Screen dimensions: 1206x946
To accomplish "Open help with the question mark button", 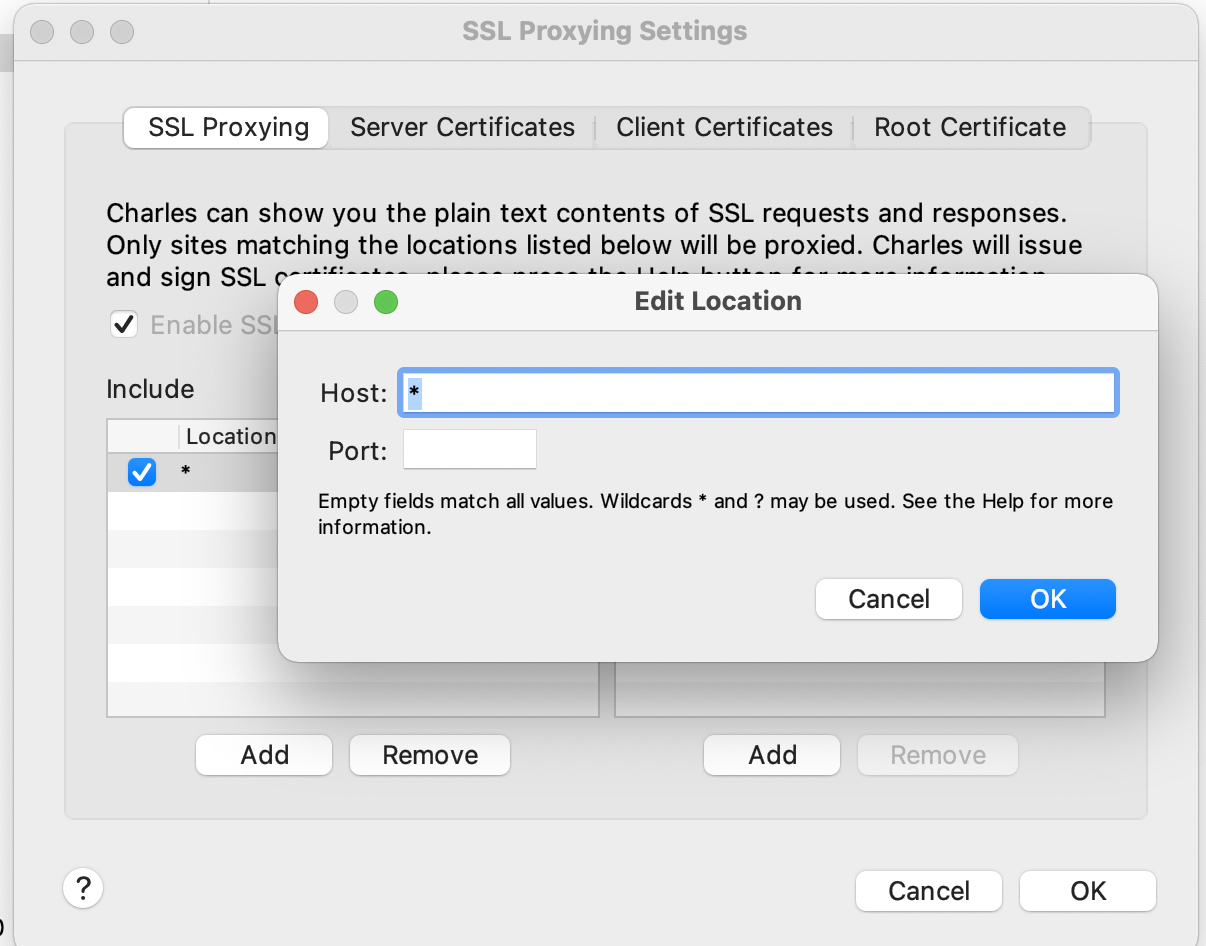I will click(83, 887).
